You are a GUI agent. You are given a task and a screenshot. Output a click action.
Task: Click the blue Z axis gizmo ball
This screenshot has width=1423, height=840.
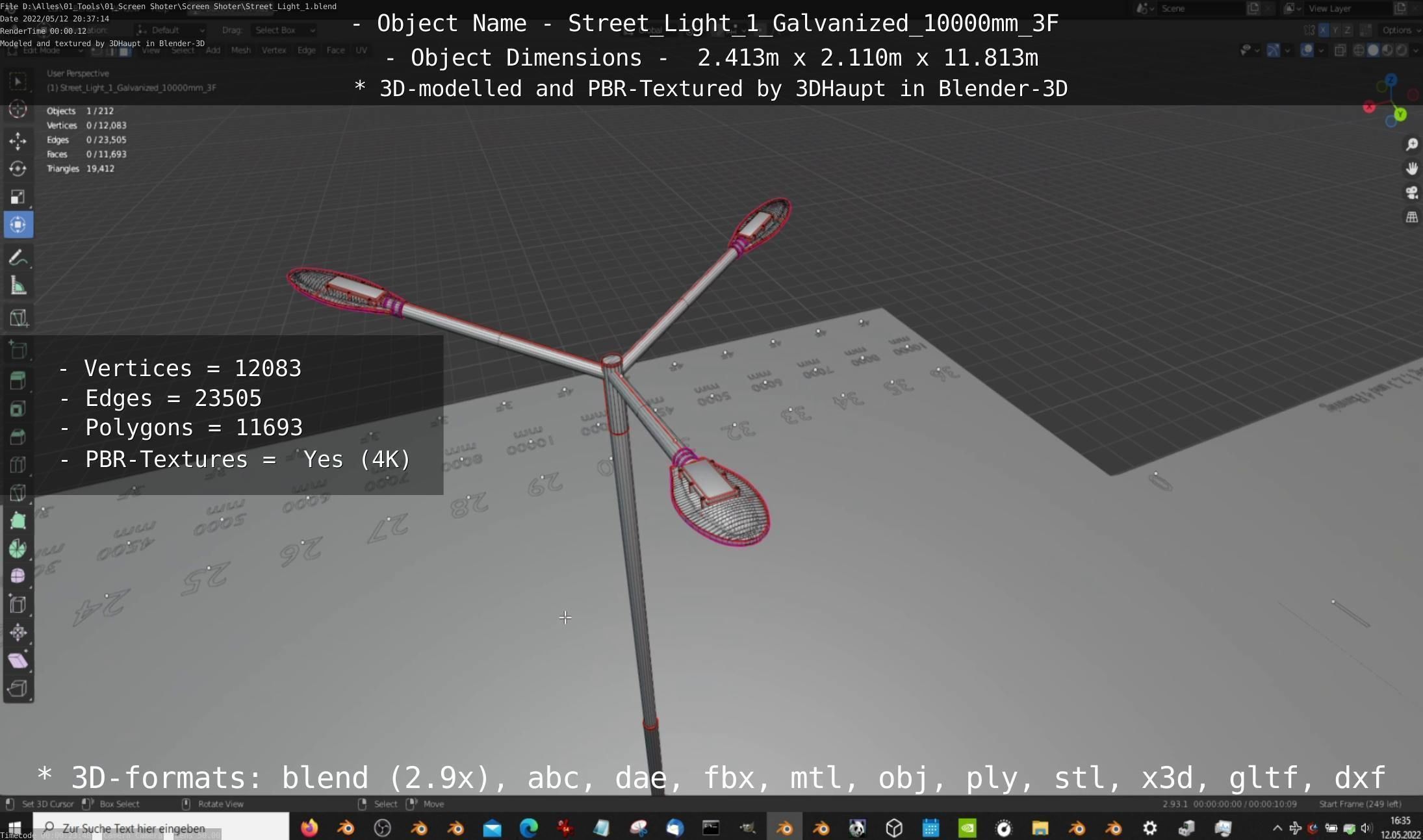pos(1390,80)
